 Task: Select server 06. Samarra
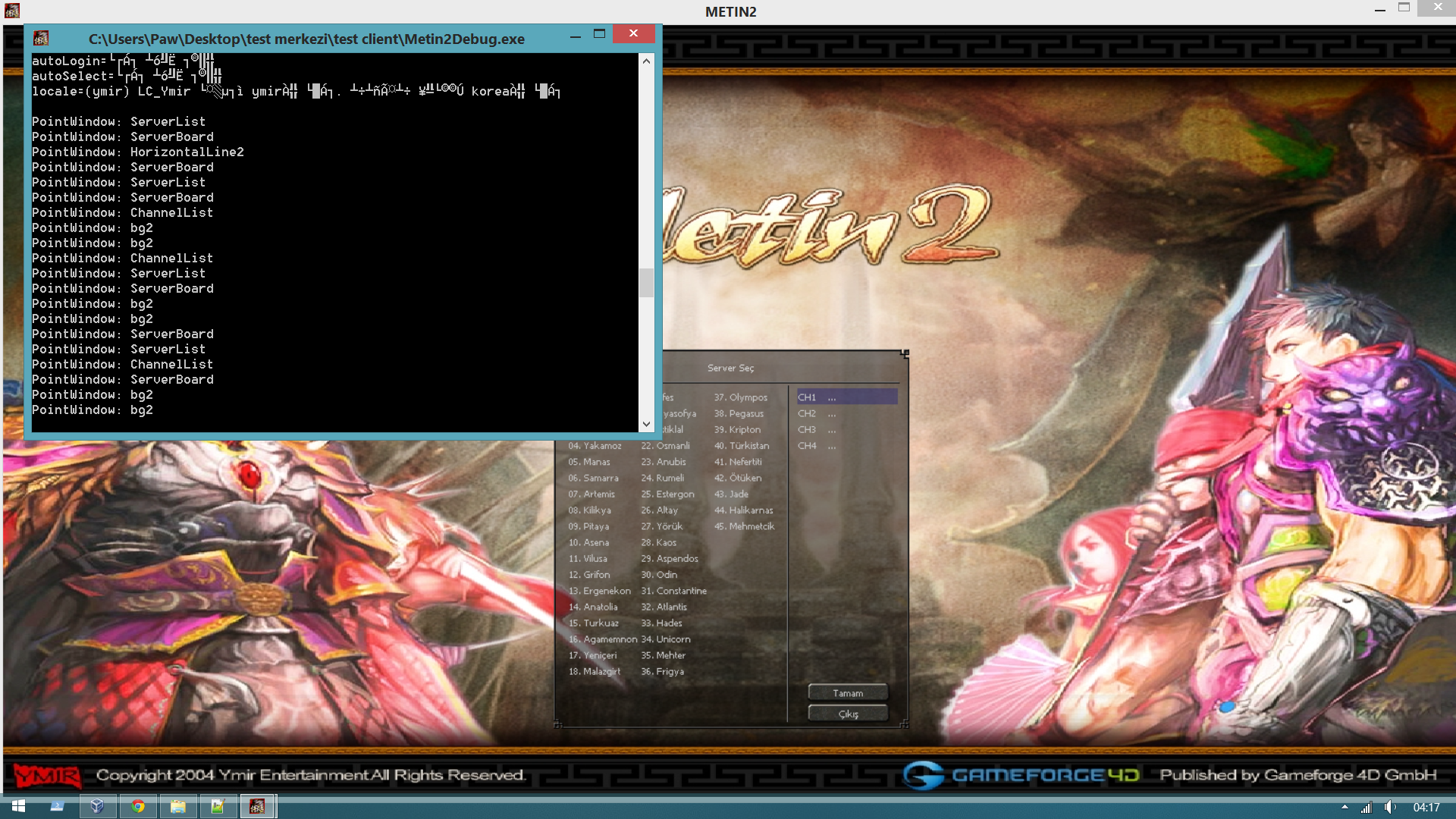click(x=594, y=478)
